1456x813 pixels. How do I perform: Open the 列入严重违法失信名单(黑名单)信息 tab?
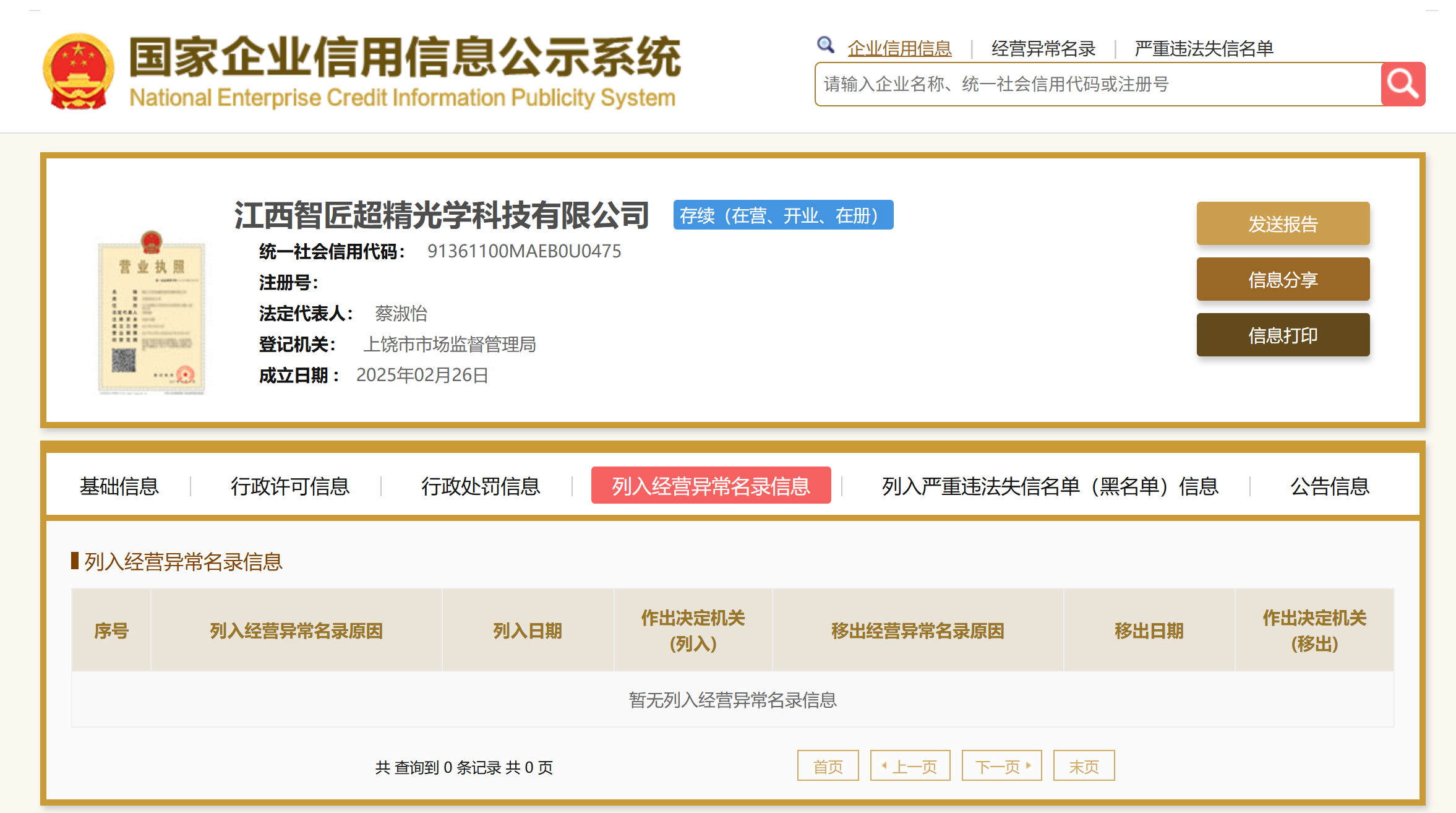point(1050,486)
